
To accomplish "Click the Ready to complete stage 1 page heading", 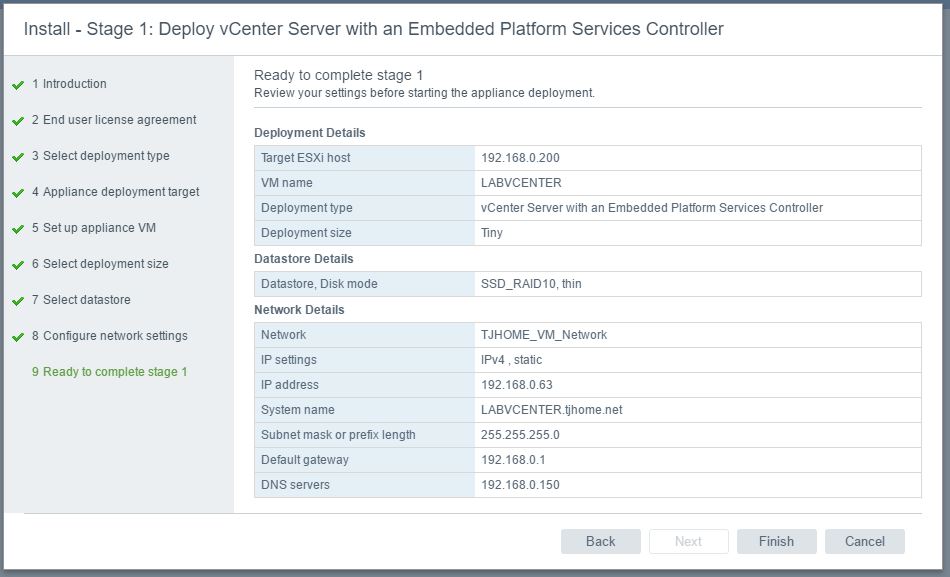I will point(339,75).
